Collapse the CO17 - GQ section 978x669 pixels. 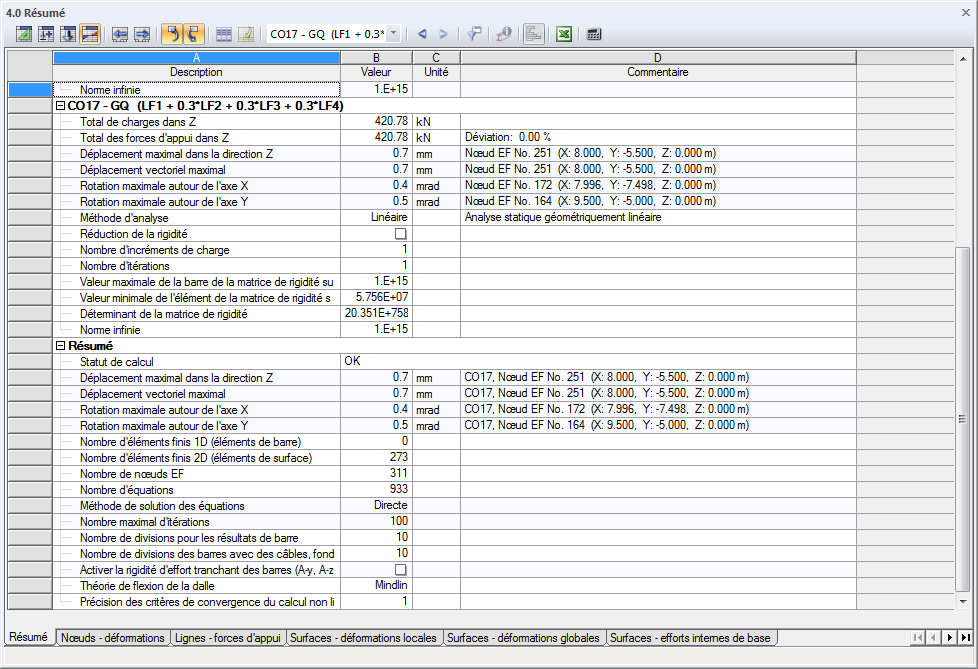61,106
